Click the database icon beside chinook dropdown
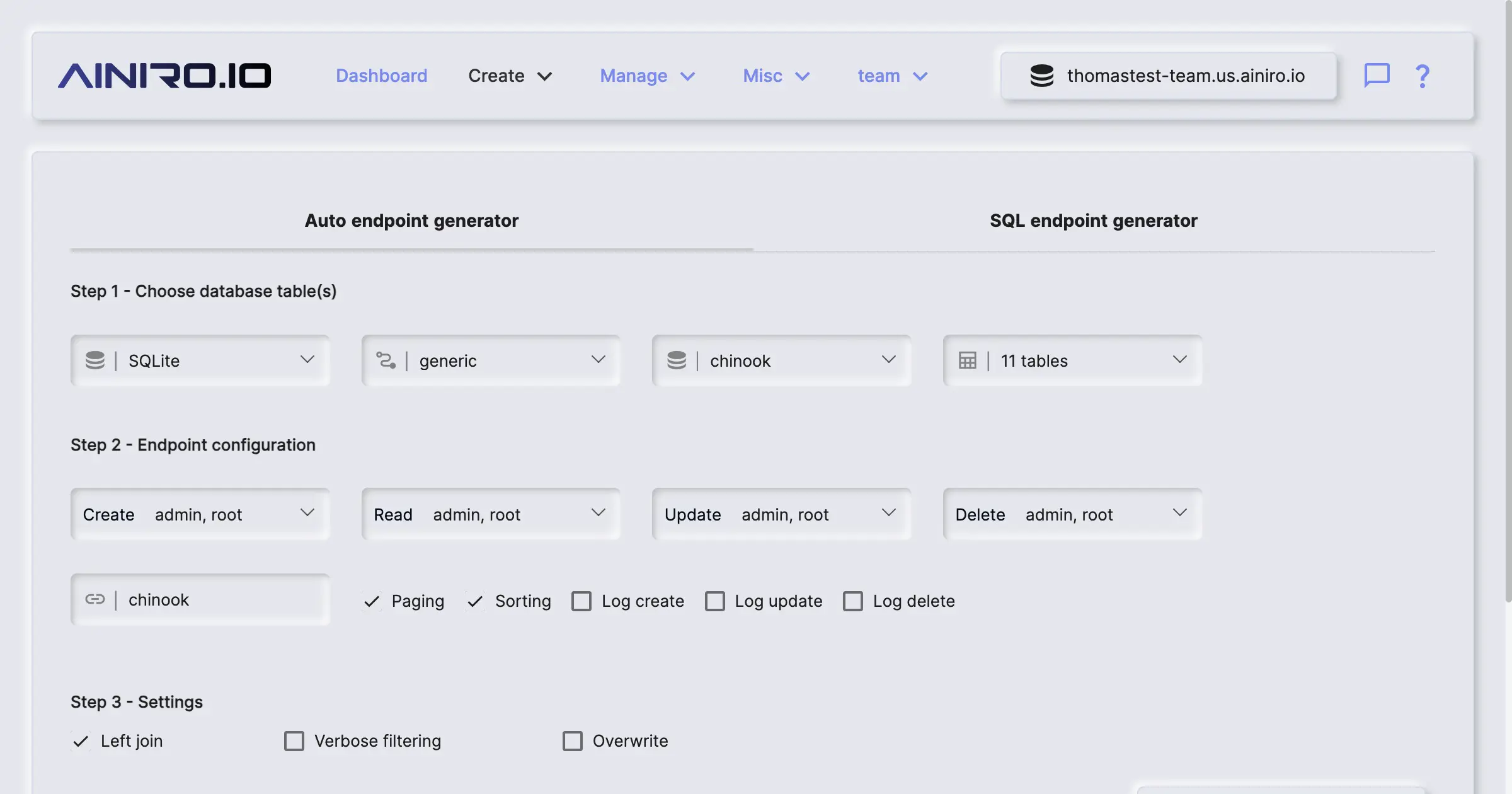Image resolution: width=1512 pixels, height=794 pixels. point(677,360)
